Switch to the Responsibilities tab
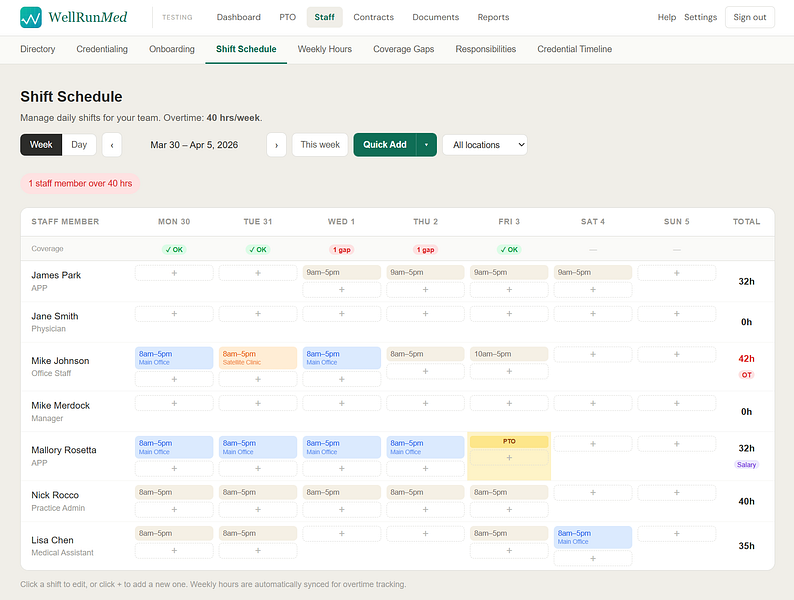 click(x=486, y=49)
